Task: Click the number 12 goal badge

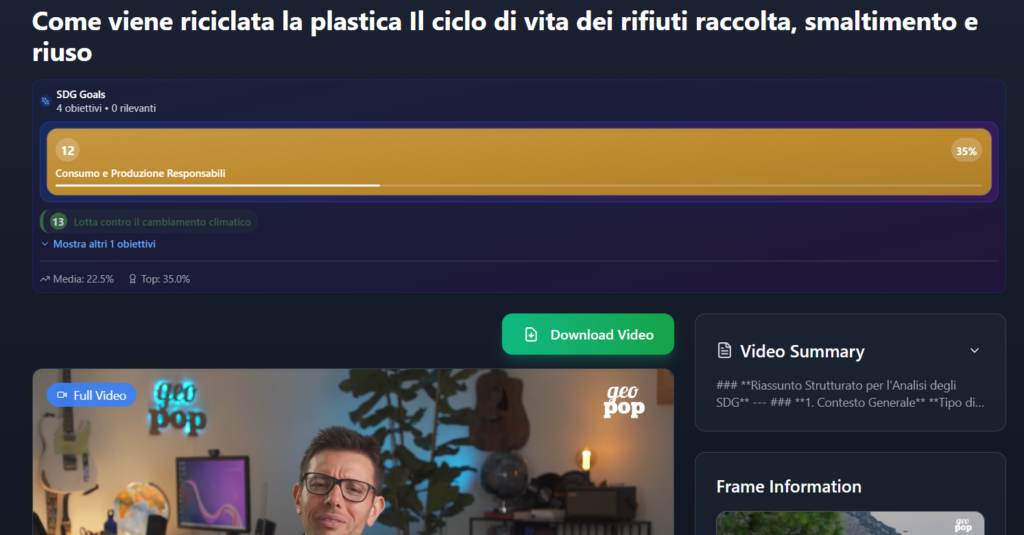Action: click(68, 151)
